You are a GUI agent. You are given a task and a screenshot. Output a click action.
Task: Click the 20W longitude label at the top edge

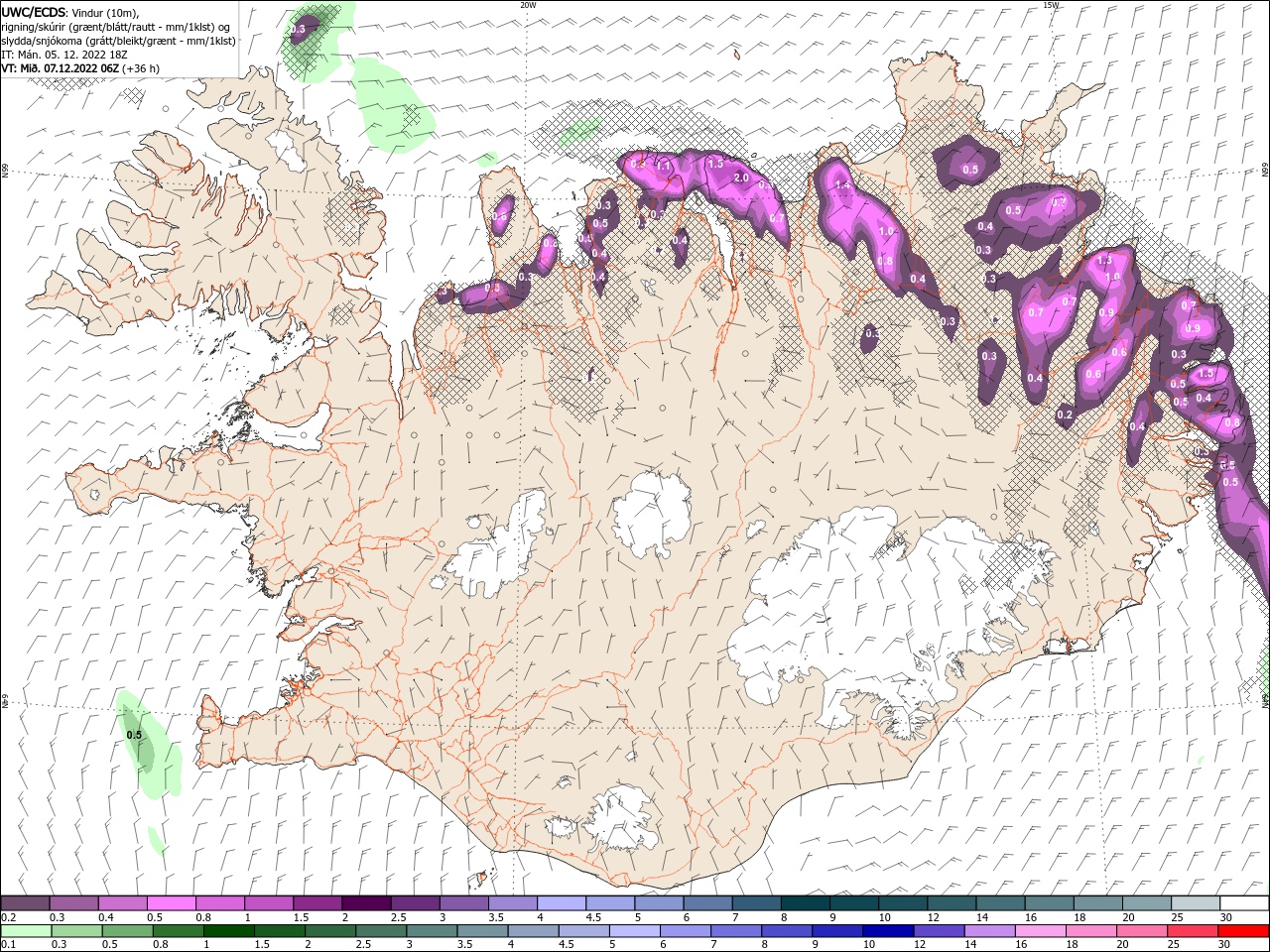pos(528,5)
